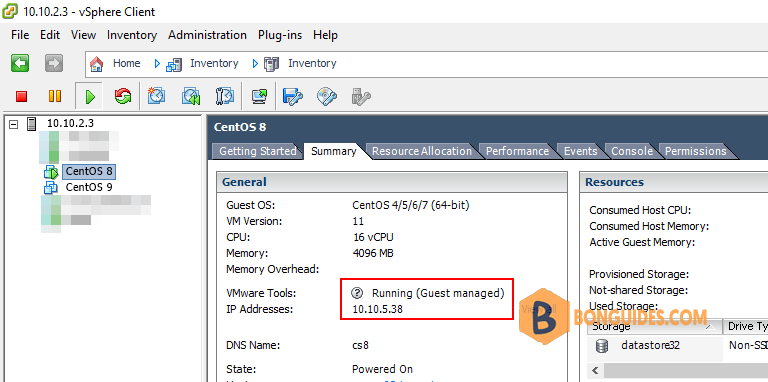The width and height of the screenshot is (768, 382).
Task: Select the Summary tab
Action: [x=334, y=151]
